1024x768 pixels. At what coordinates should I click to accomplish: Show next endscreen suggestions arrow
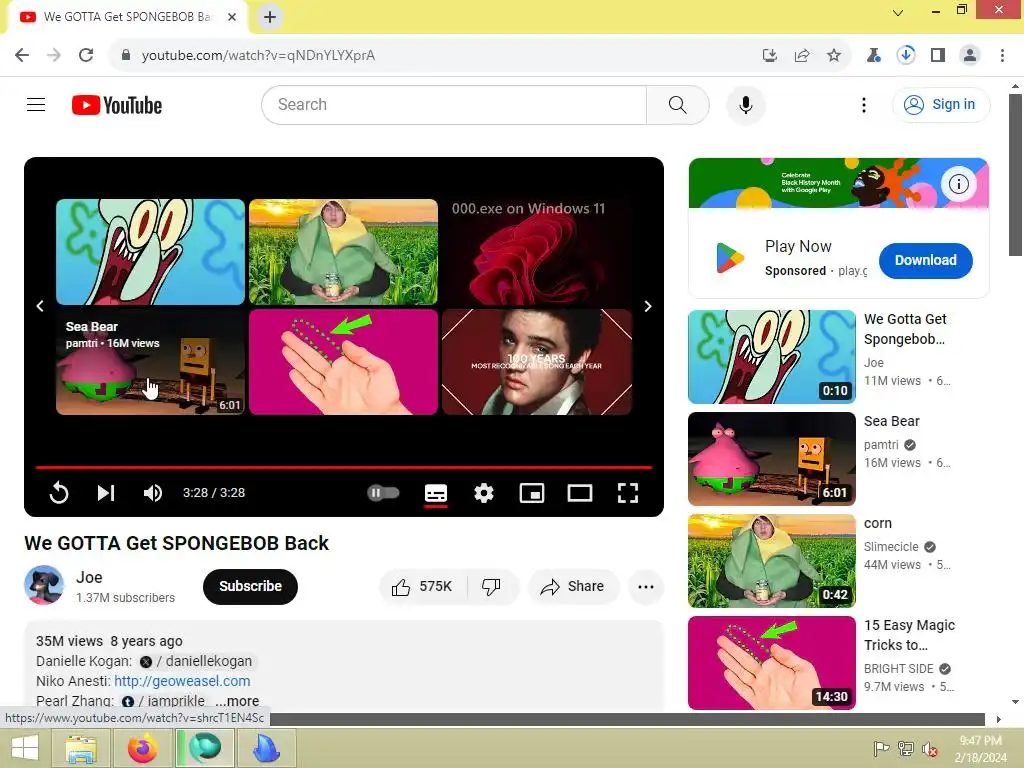647,306
